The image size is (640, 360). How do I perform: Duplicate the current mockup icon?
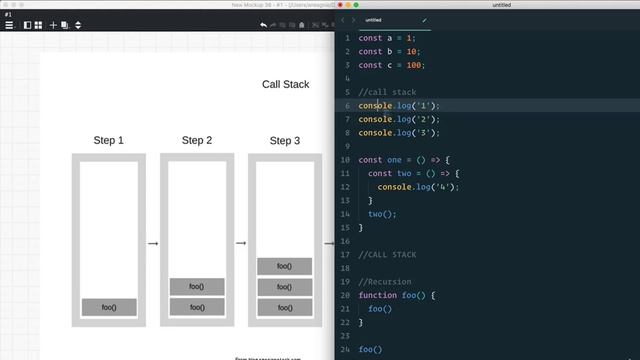64,25
